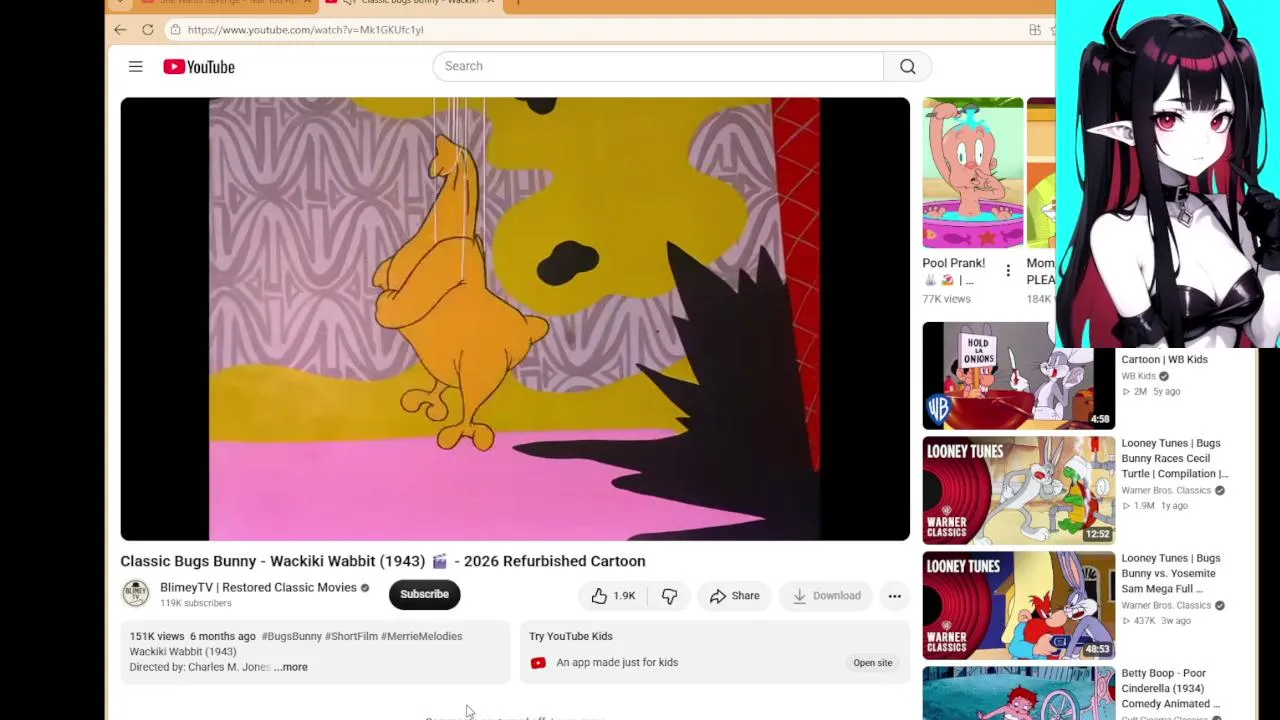View site information lock icon in address bar
Screen dimensions: 1280x720
175,30
